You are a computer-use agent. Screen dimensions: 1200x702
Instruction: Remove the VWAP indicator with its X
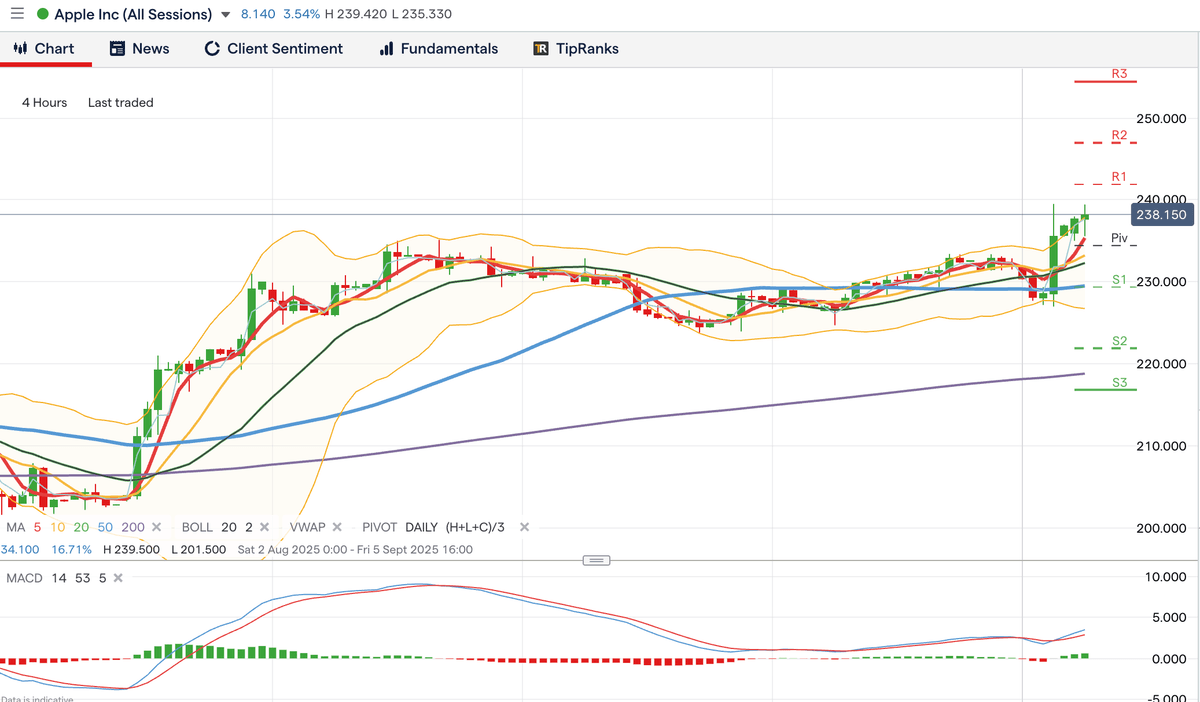(337, 527)
